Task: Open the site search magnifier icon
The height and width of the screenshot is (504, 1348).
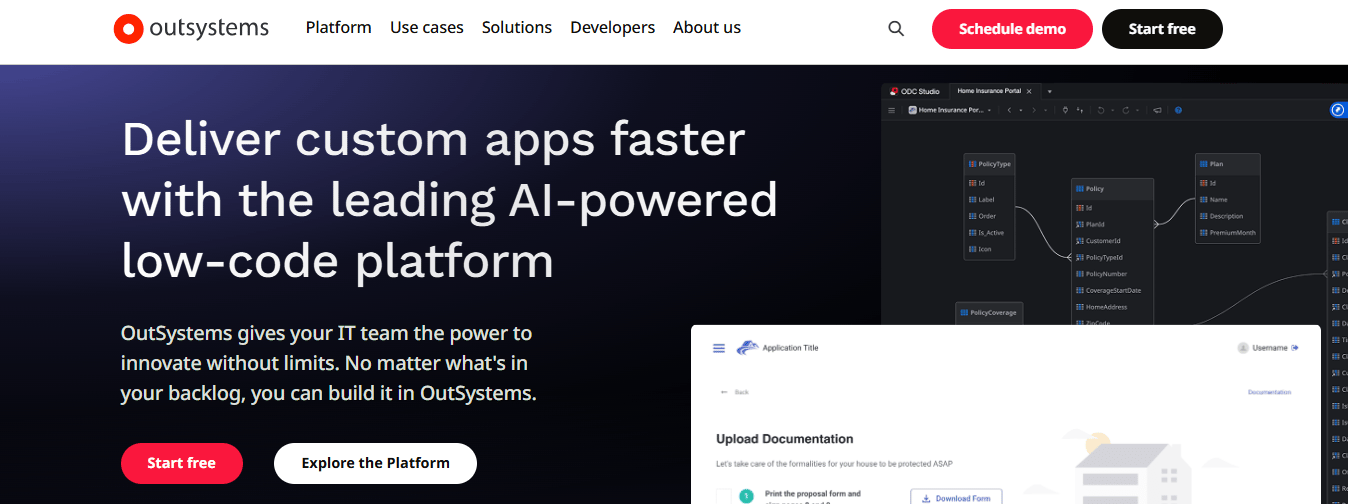Action: click(896, 29)
